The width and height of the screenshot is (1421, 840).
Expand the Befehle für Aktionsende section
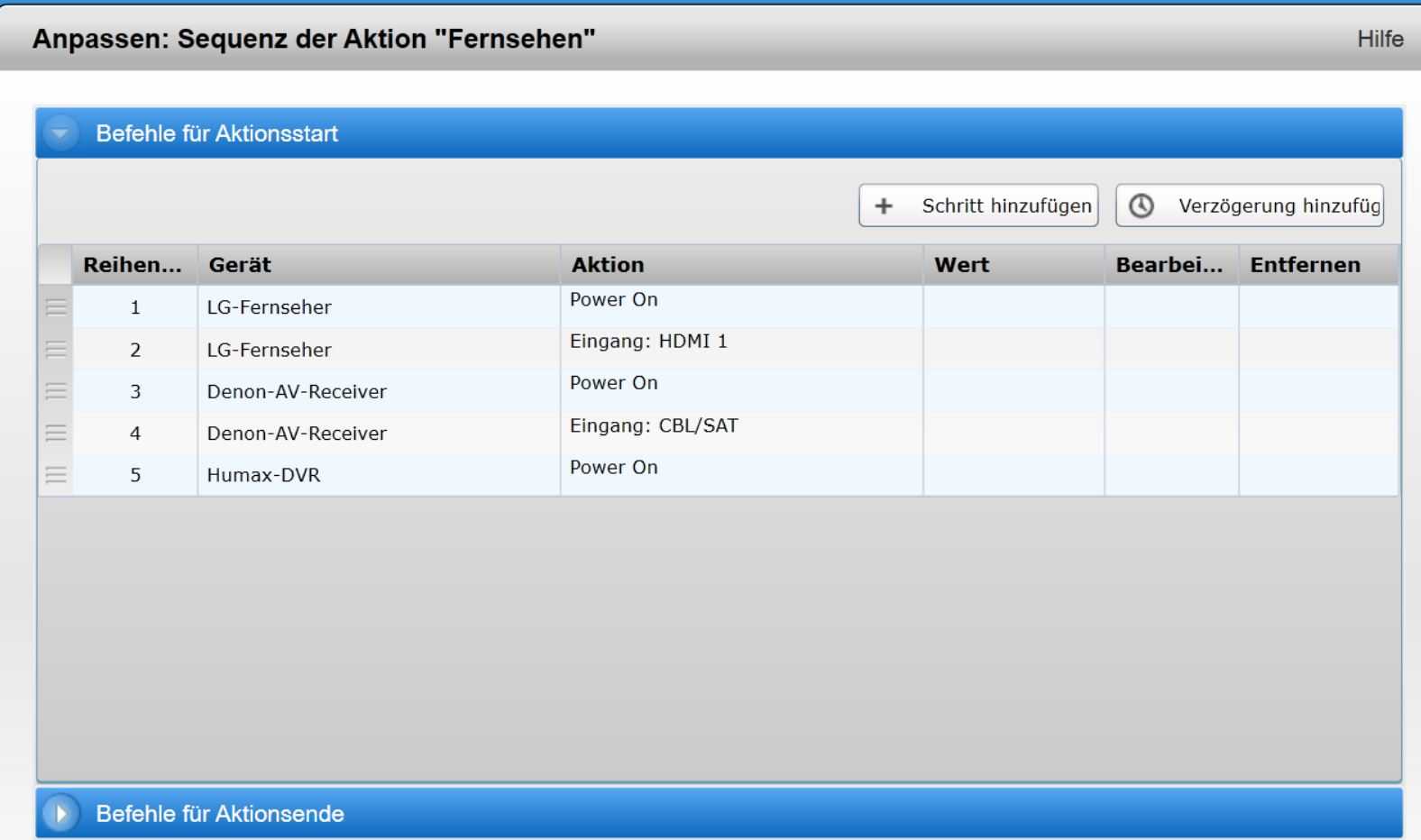(60, 814)
